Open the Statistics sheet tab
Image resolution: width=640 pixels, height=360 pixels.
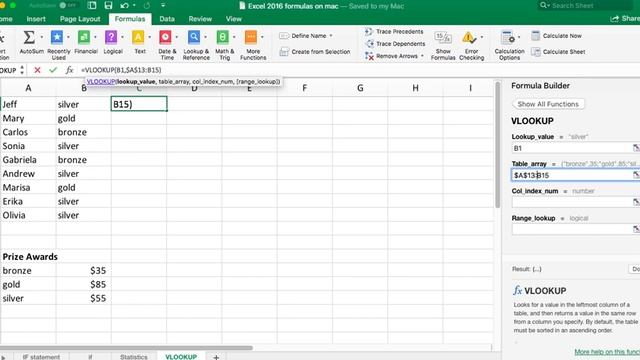click(x=133, y=356)
